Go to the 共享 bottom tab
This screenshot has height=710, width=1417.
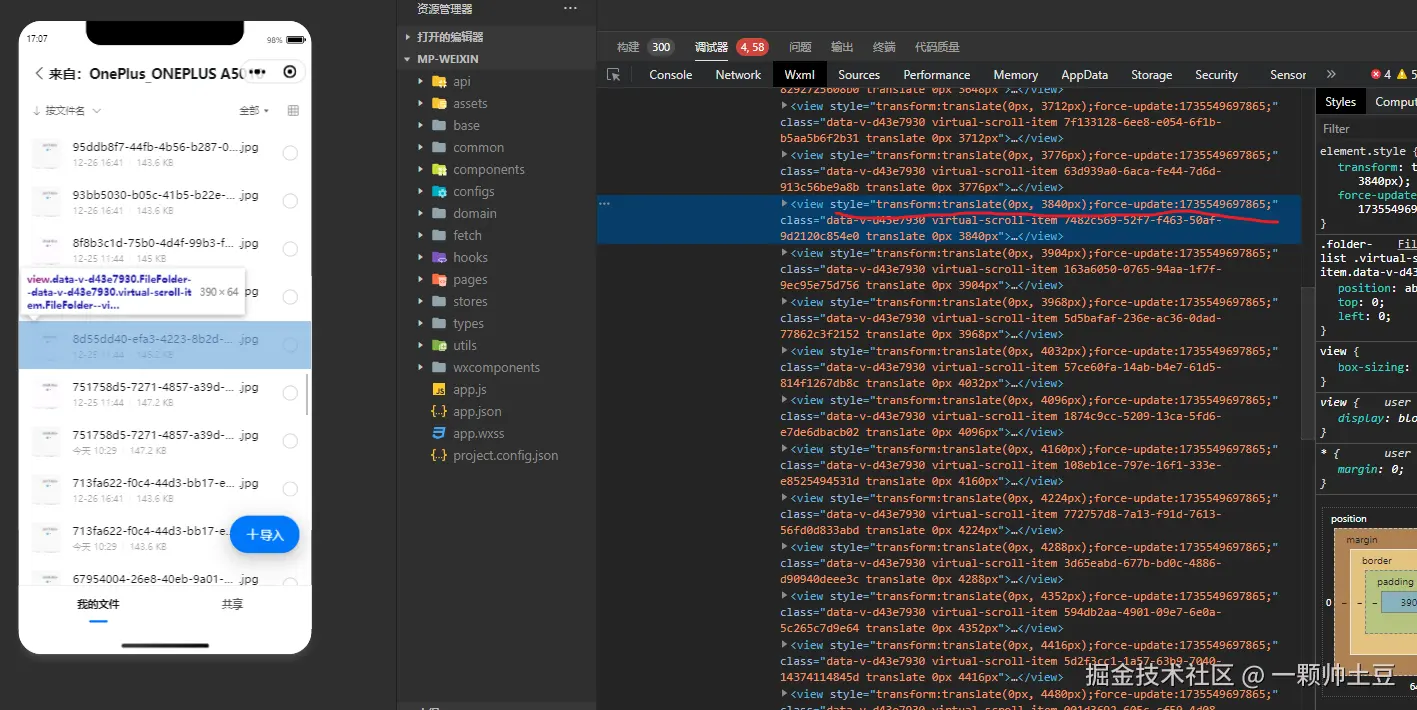coord(232,605)
